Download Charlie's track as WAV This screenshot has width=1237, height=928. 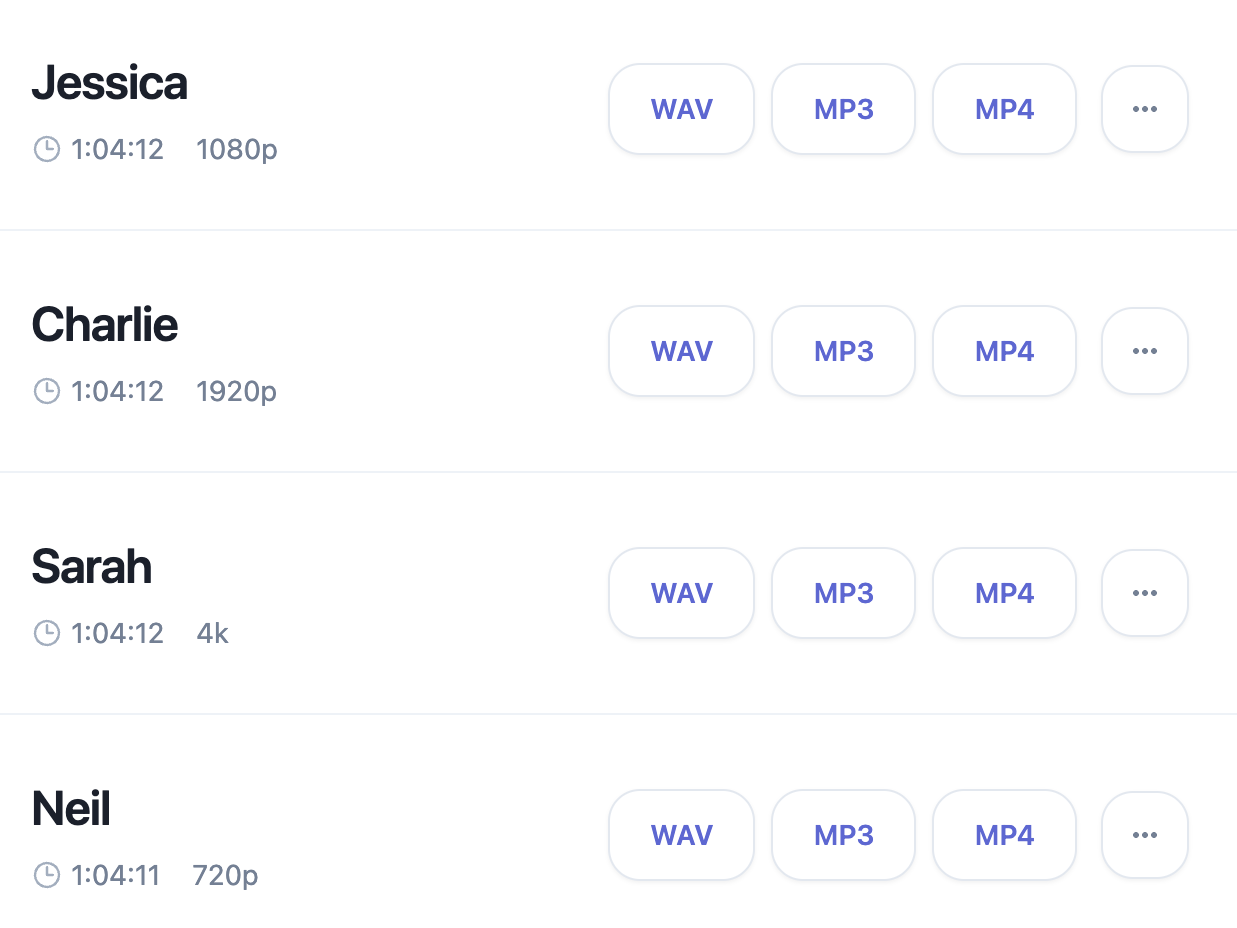[x=681, y=351]
